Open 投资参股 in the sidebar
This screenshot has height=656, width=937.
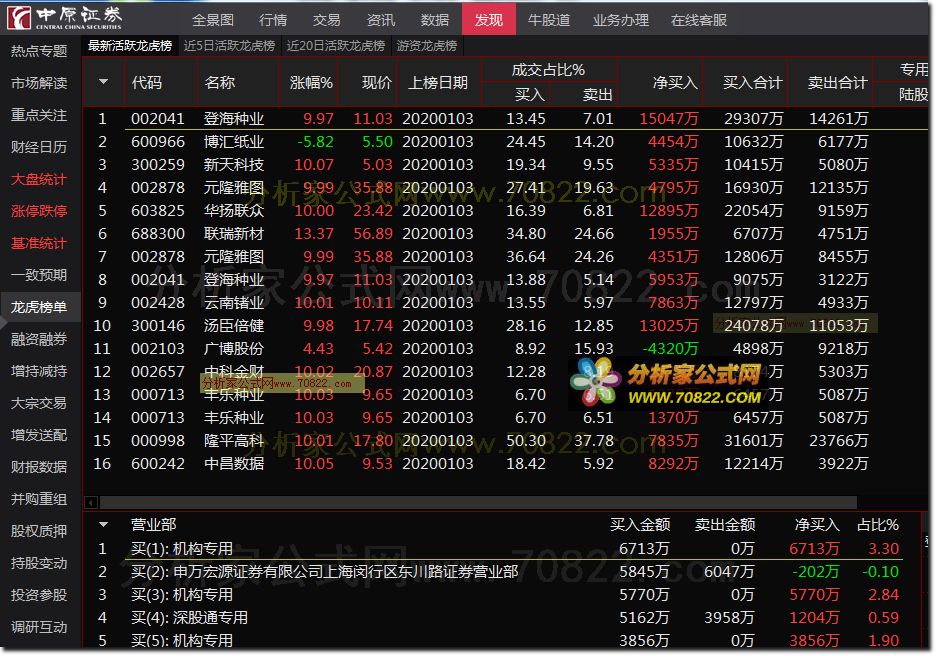[x=39, y=595]
